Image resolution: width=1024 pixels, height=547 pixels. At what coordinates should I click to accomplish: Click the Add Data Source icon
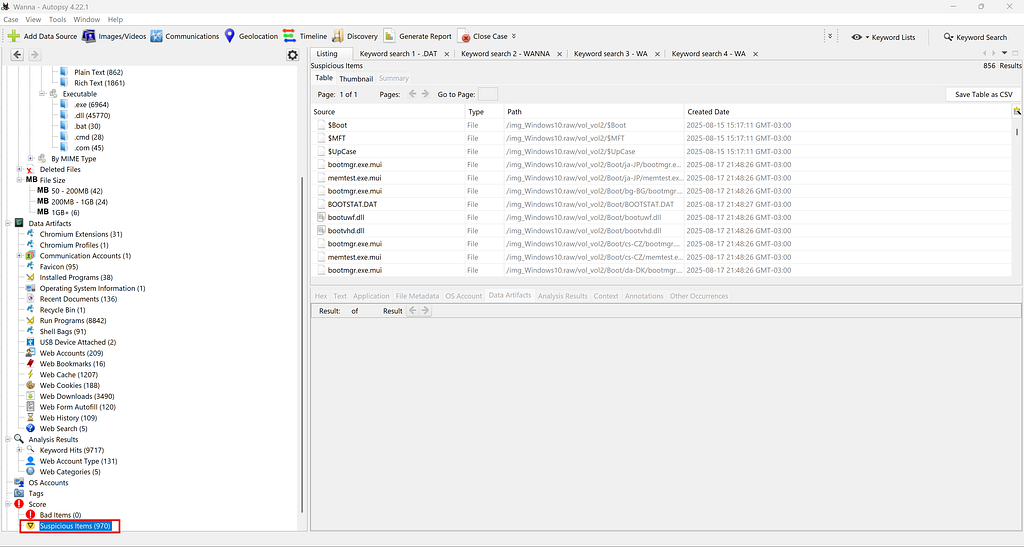pyautogui.click(x=14, y=36)
